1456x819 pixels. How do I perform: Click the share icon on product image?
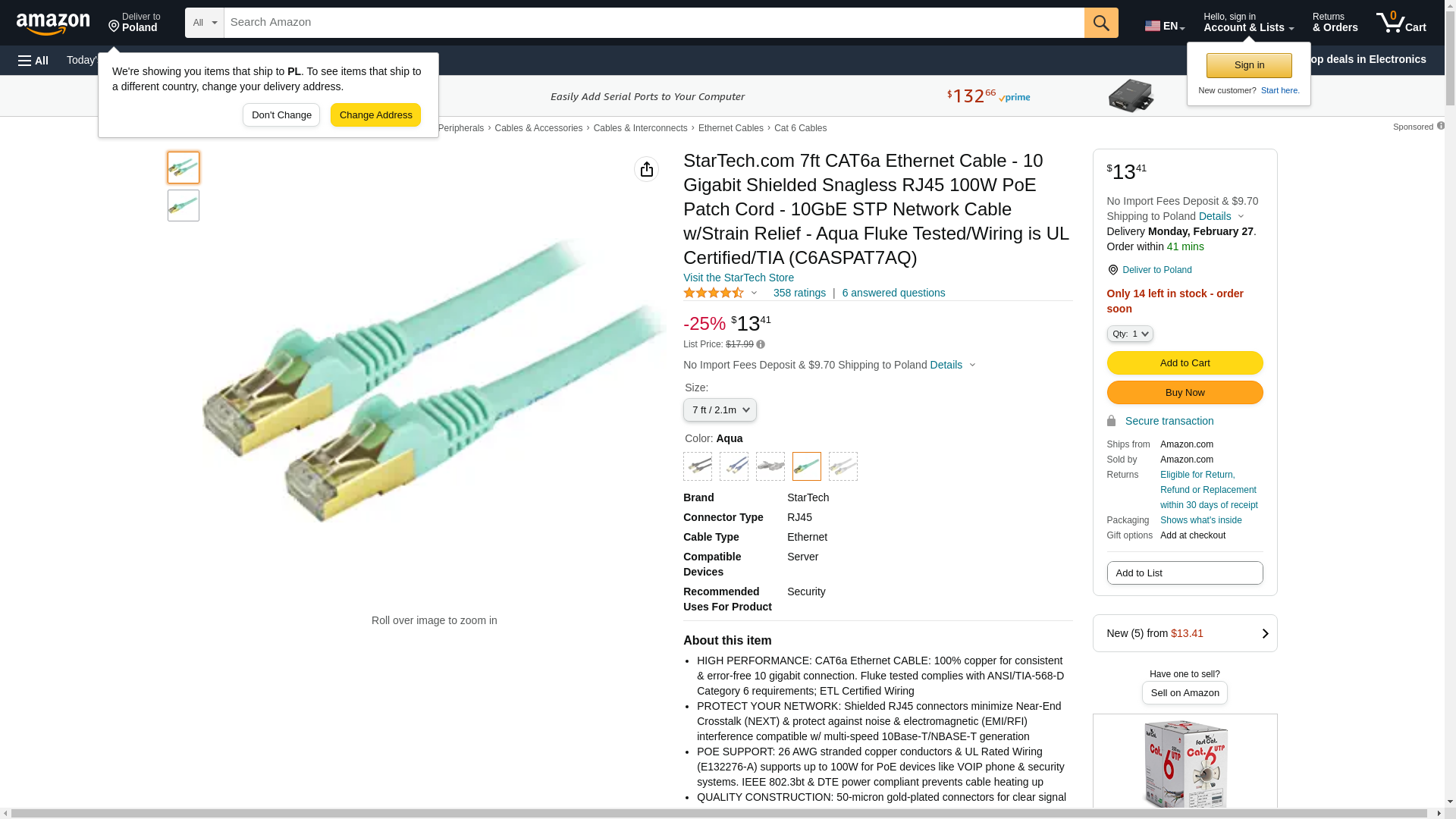click(646, 169)
